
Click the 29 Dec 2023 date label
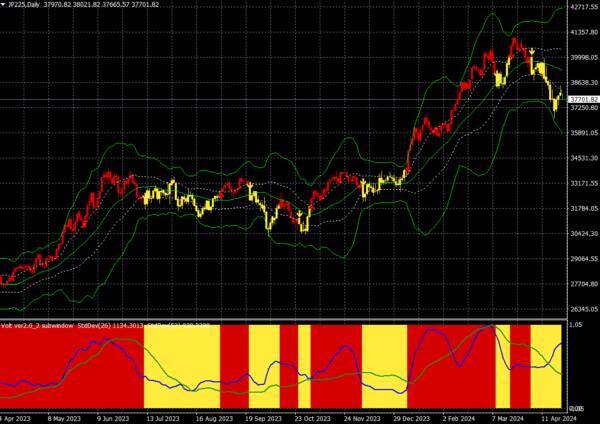click(x=411, y=419)
